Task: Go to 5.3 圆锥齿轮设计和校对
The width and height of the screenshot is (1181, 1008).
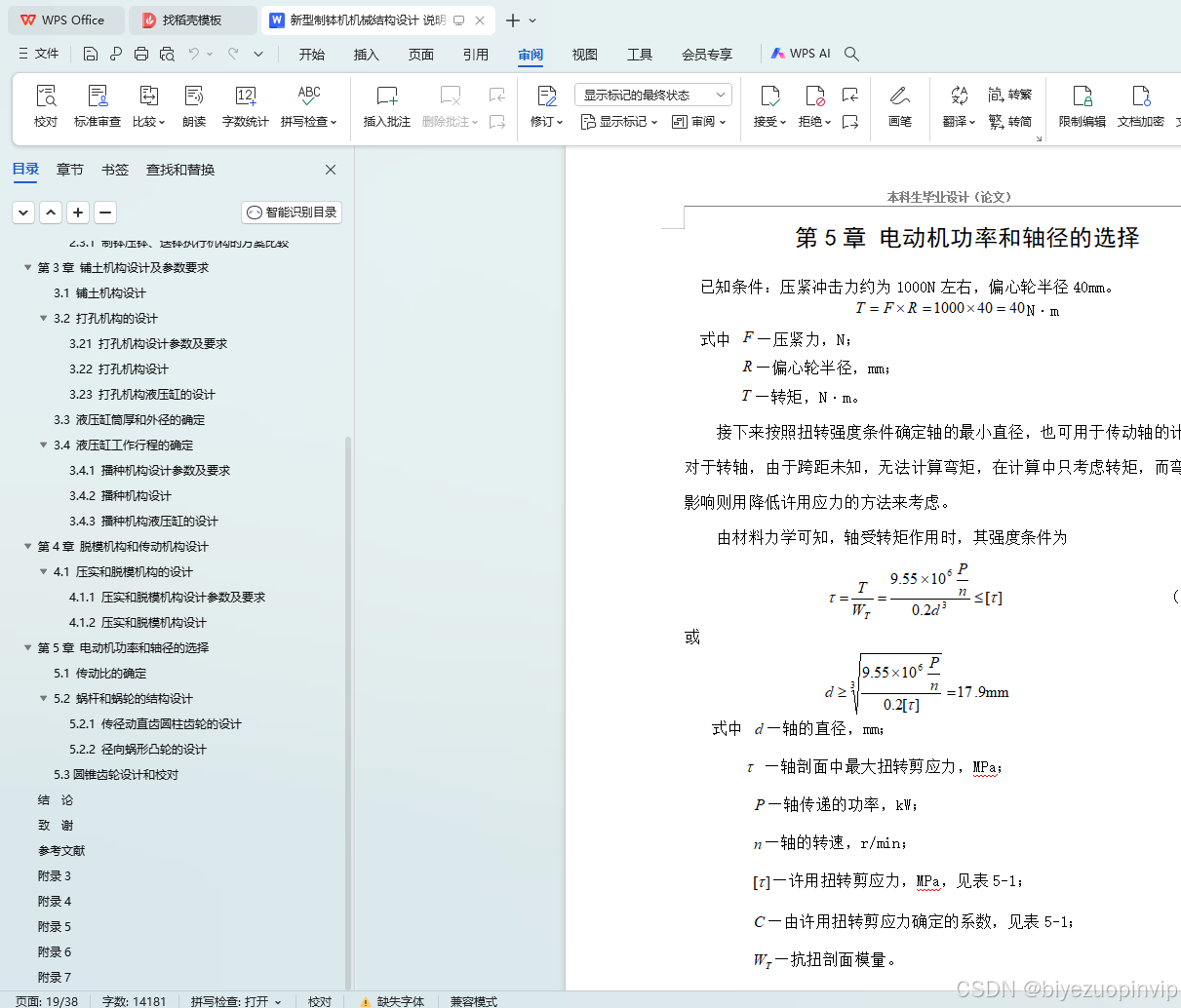Action: [x=116, y=774]
